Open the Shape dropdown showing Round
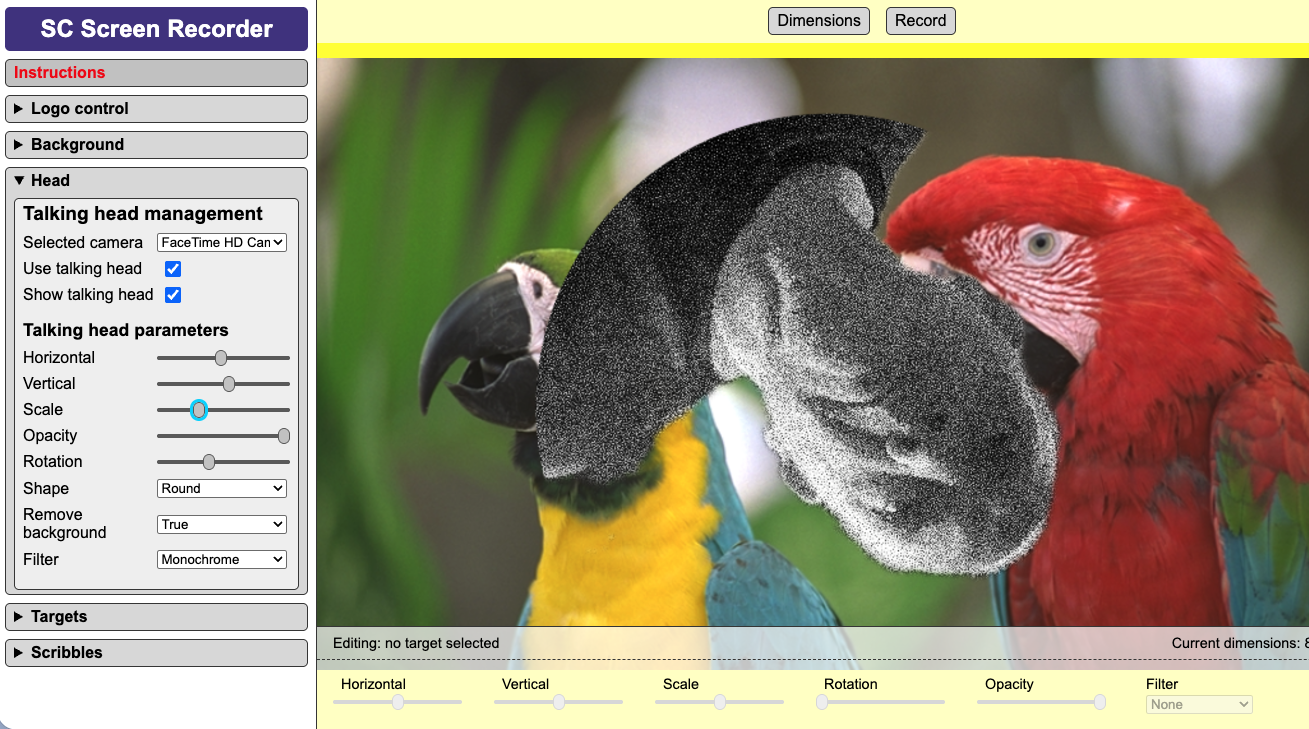 click(x=221, y=488)
